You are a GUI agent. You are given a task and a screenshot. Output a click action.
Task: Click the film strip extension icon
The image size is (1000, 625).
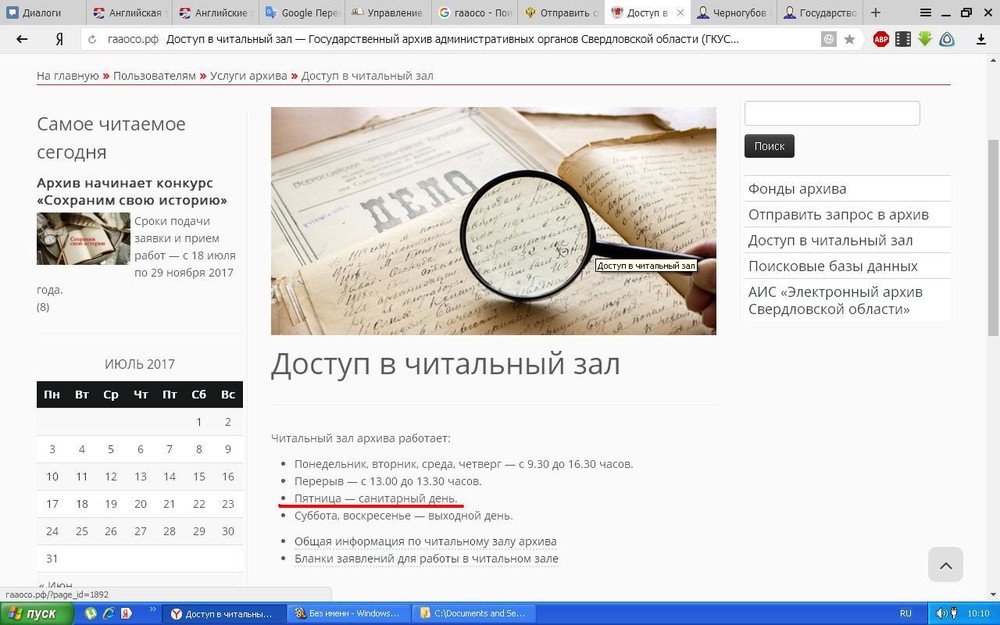[903, 40]
